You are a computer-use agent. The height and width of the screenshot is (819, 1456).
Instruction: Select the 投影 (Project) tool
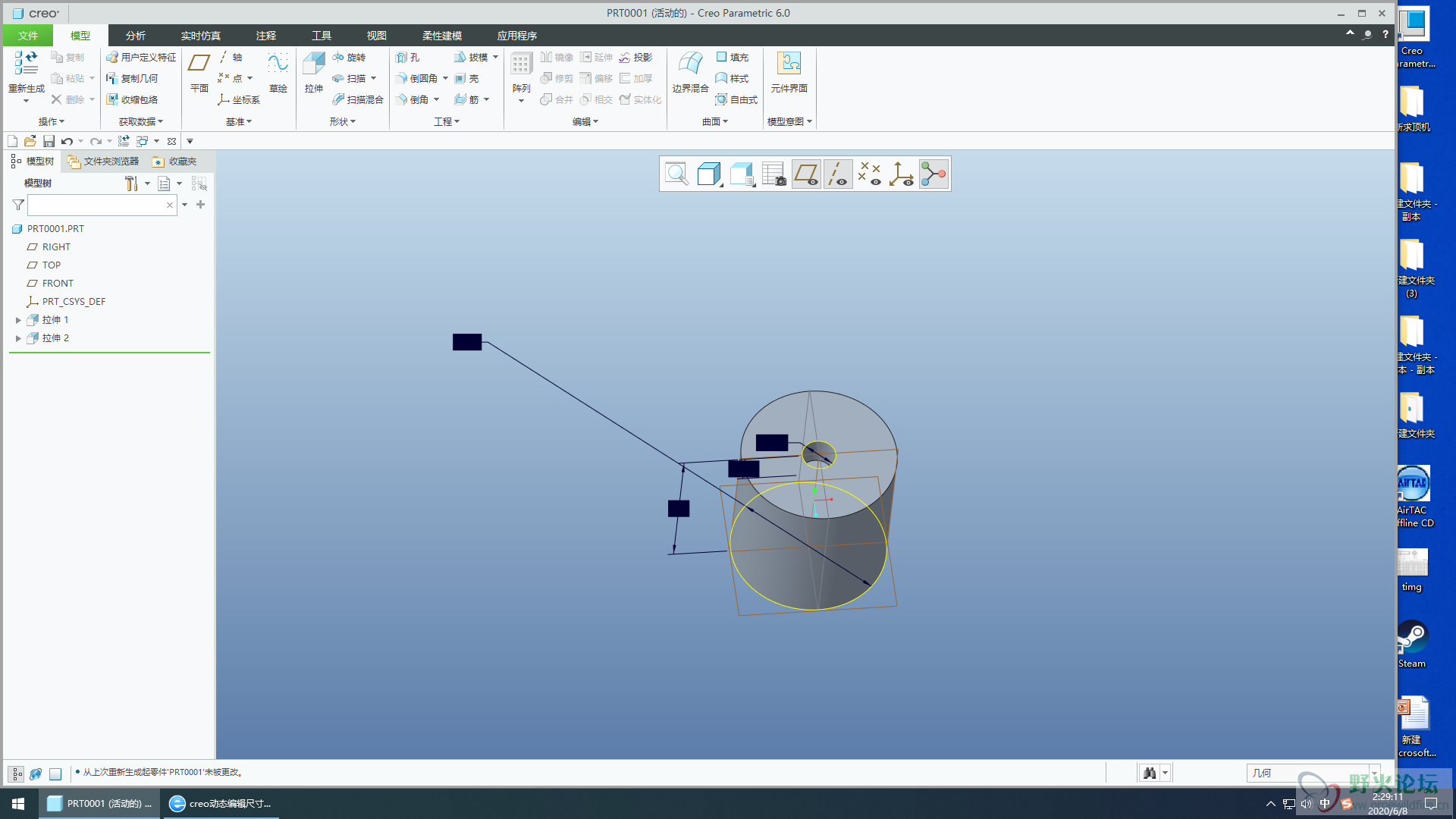pos(635,57)
